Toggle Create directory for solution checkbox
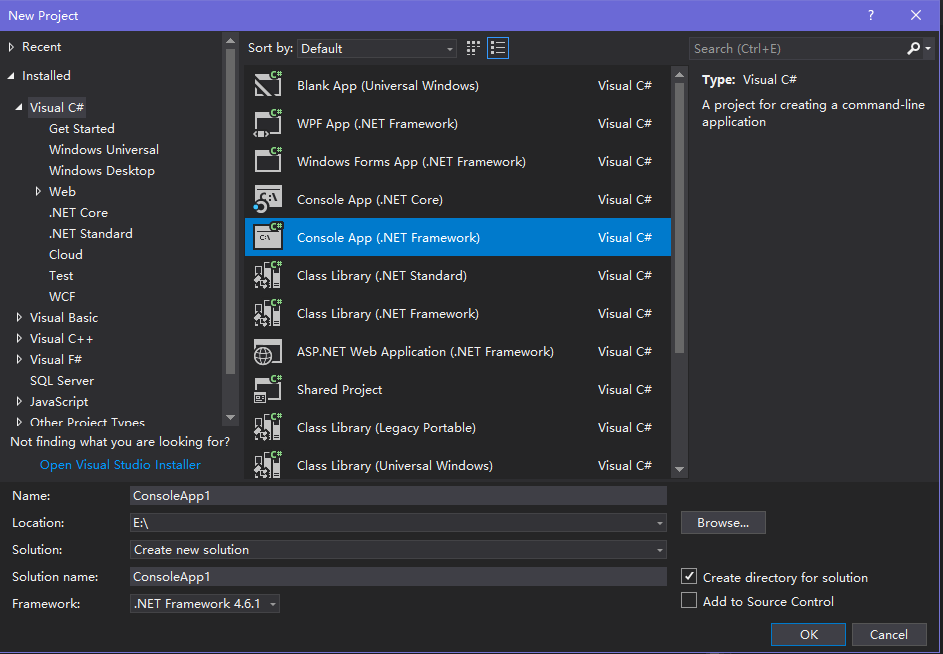This screenshot has width=943, height=654. tap(689, 576)
